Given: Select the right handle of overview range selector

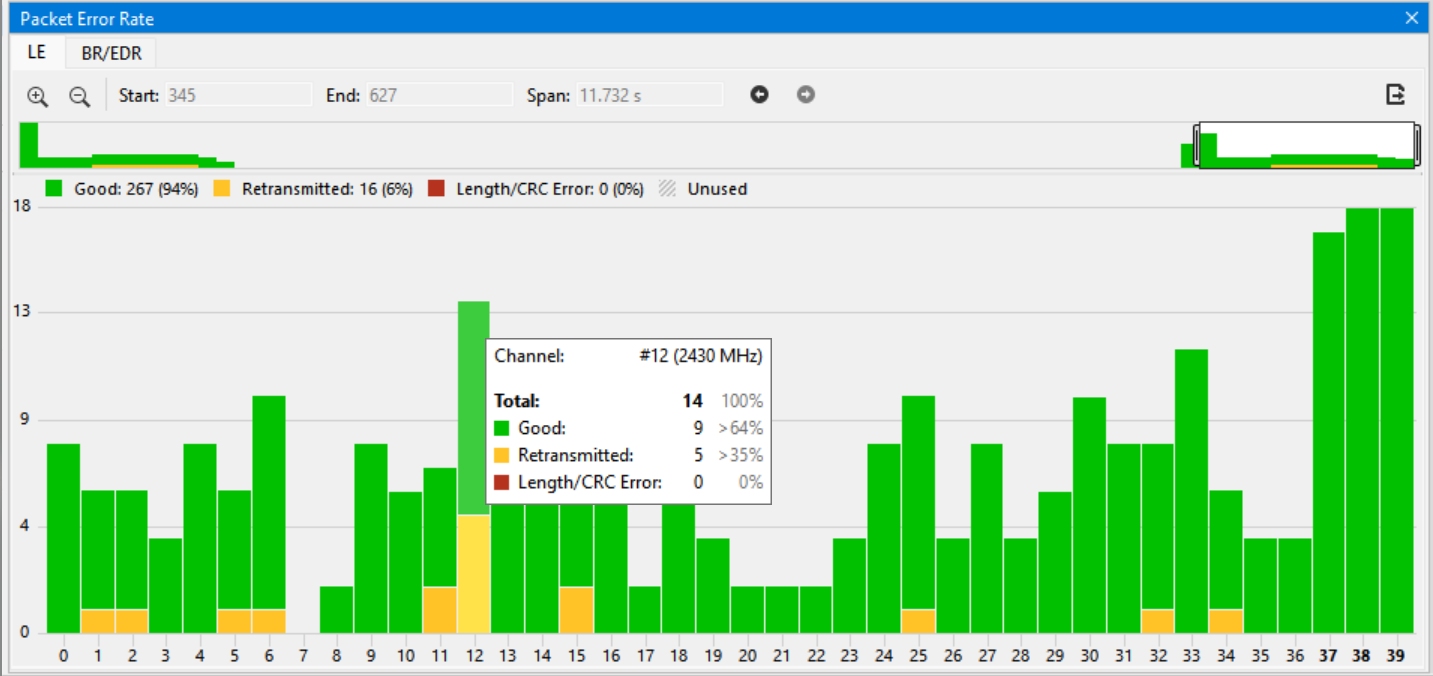Looking at the screenshot, I should click(x=1416, y=145).
